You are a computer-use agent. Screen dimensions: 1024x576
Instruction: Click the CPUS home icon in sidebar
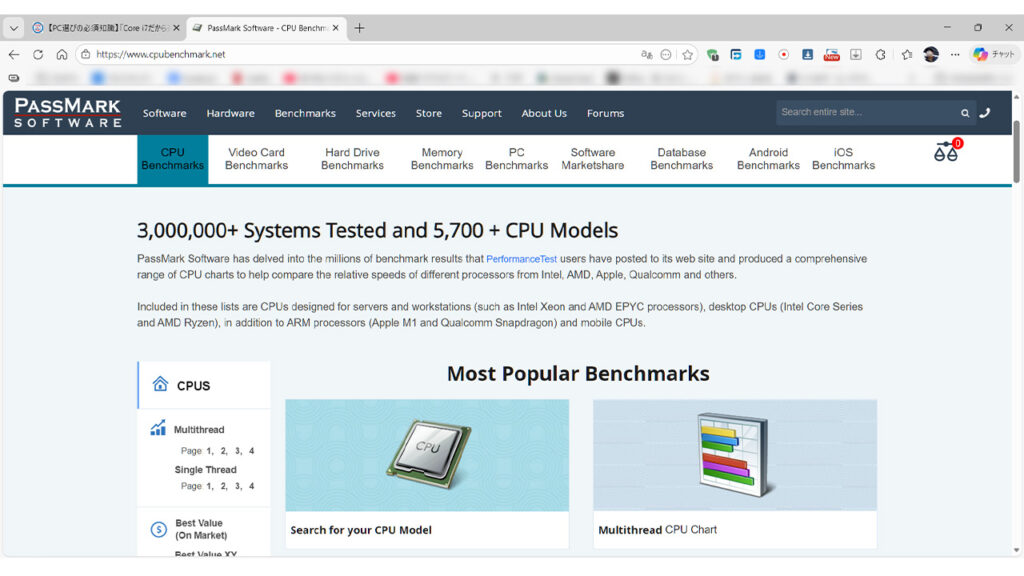point(160,385)
